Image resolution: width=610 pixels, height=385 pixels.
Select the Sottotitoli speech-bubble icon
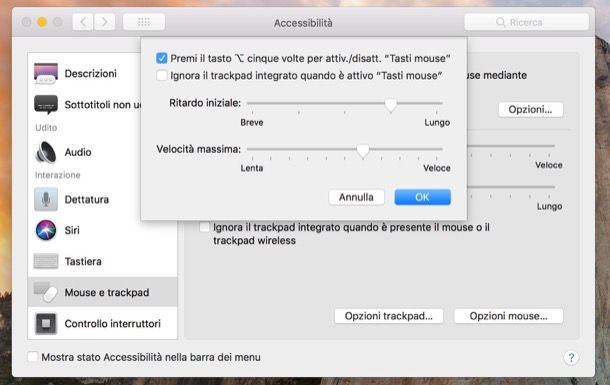pos(46,104)
